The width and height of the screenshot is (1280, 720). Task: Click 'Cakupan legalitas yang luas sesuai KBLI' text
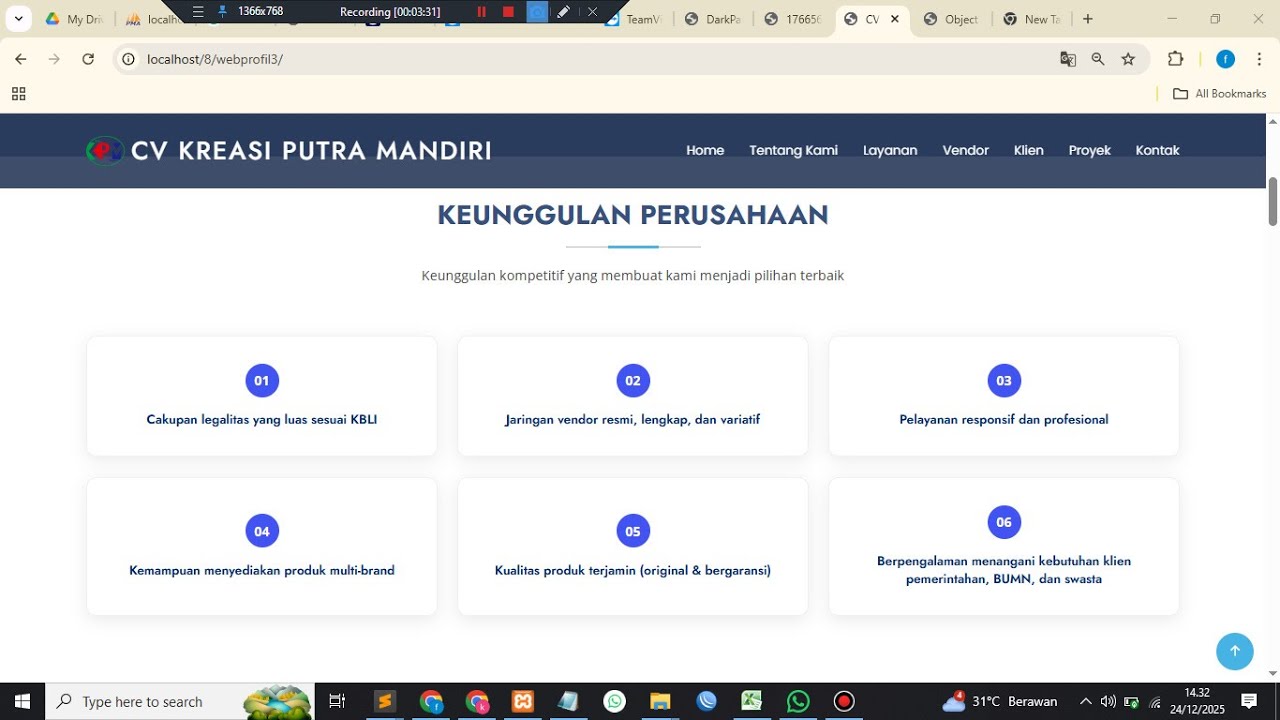[262, 420]
